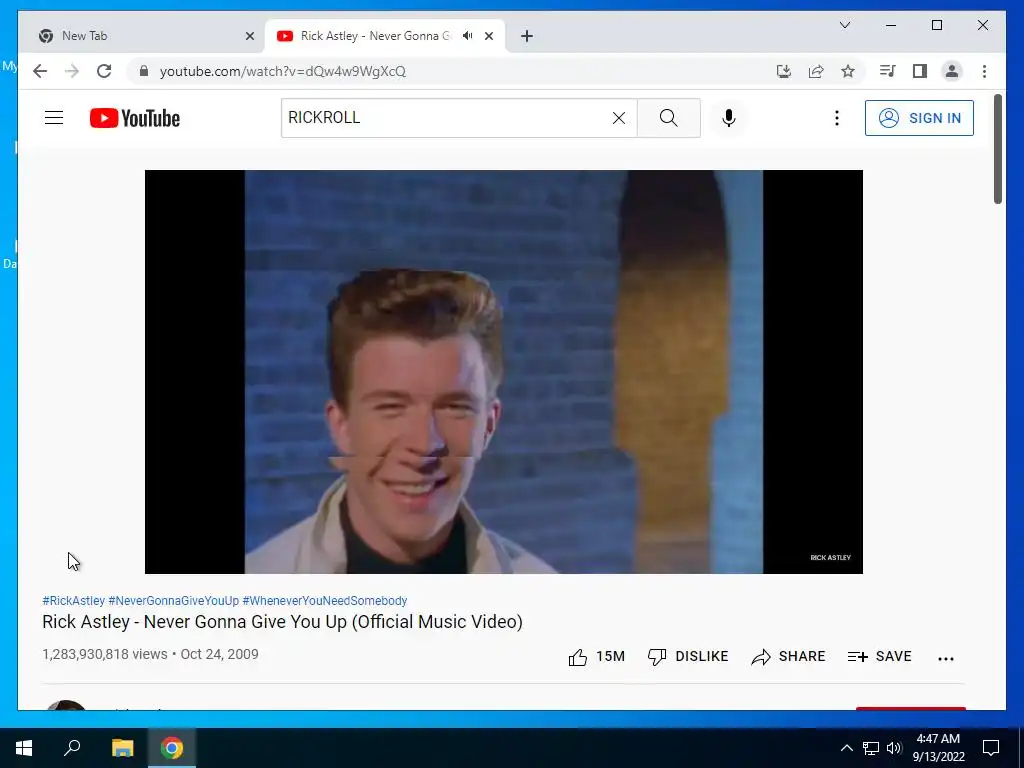
Task: Click the browser forward arrow
Action: click(x=72, y=71)
